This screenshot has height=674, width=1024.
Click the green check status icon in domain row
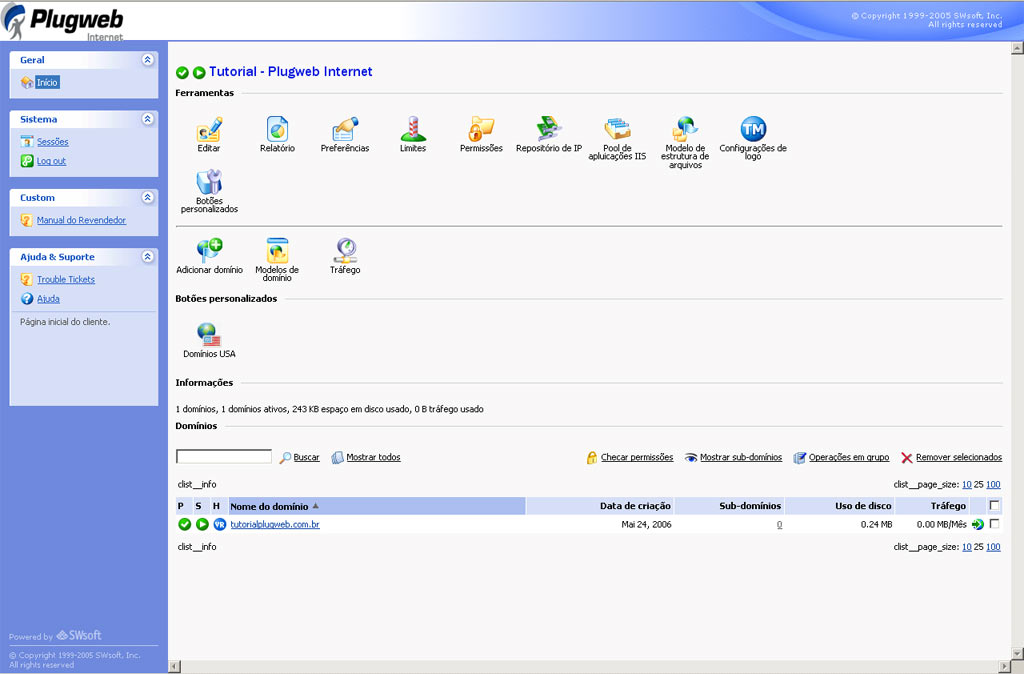184,524
